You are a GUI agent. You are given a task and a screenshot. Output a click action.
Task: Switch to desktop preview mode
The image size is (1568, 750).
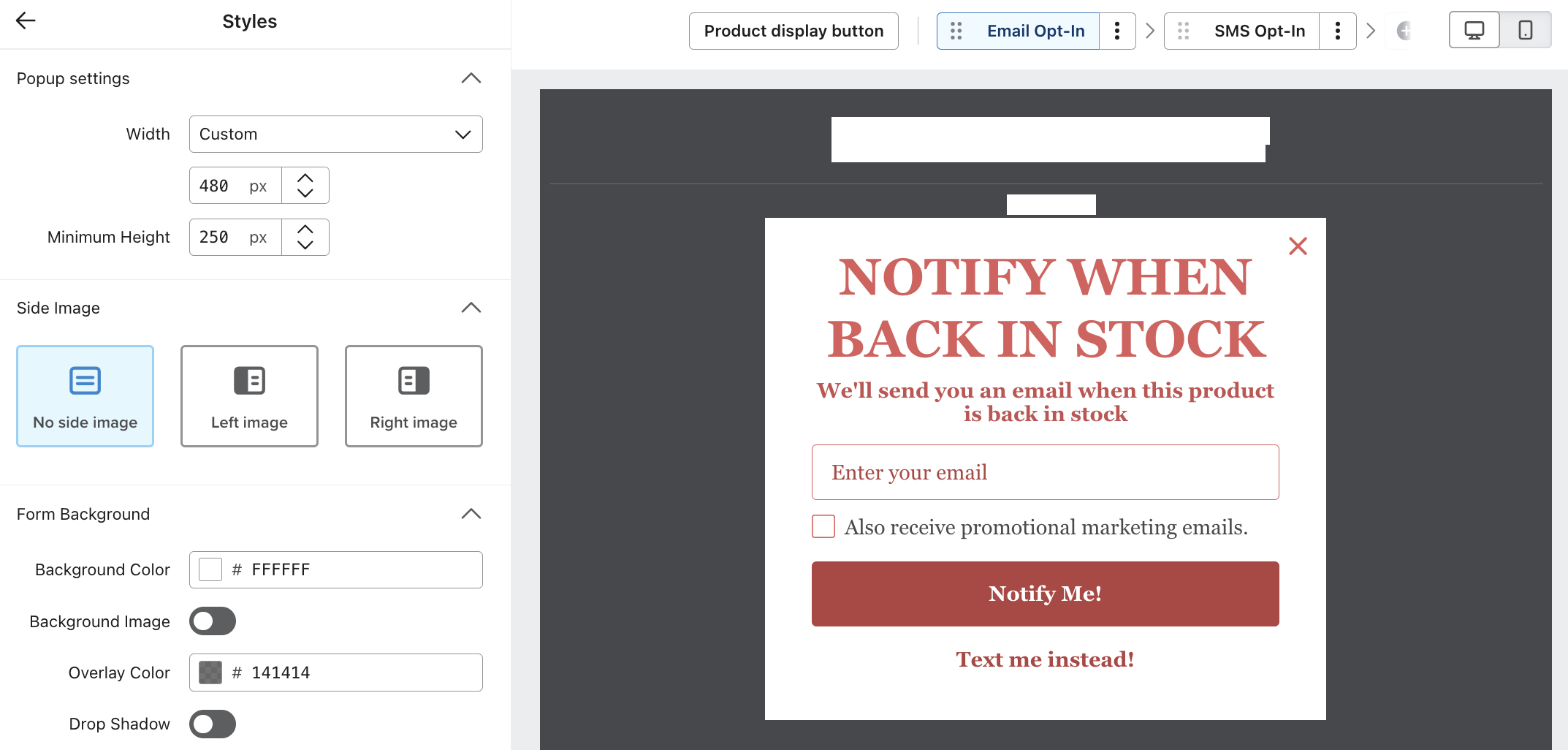click(1473, 30)
